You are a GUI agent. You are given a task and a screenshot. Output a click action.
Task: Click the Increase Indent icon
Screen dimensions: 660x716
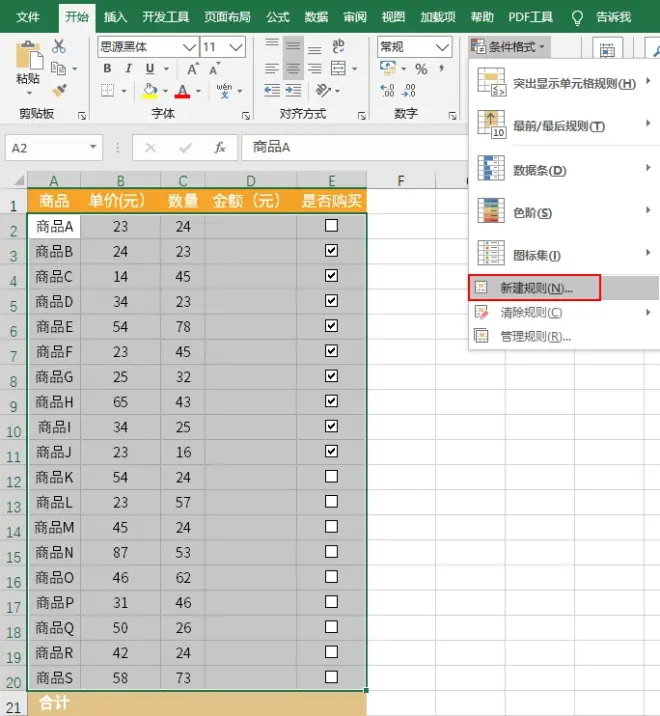293,90
